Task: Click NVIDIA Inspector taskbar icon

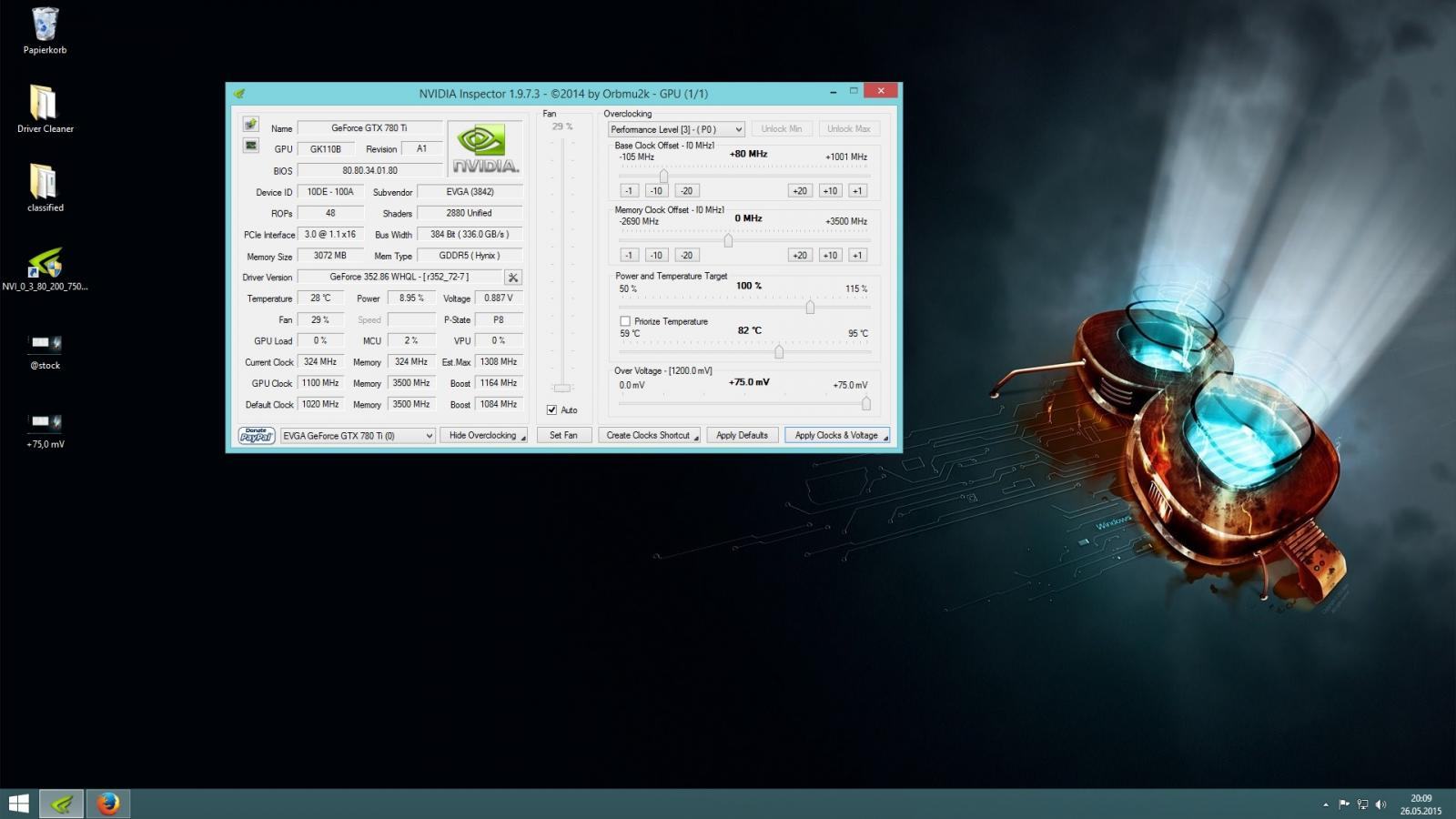Action: pos(62,804)
